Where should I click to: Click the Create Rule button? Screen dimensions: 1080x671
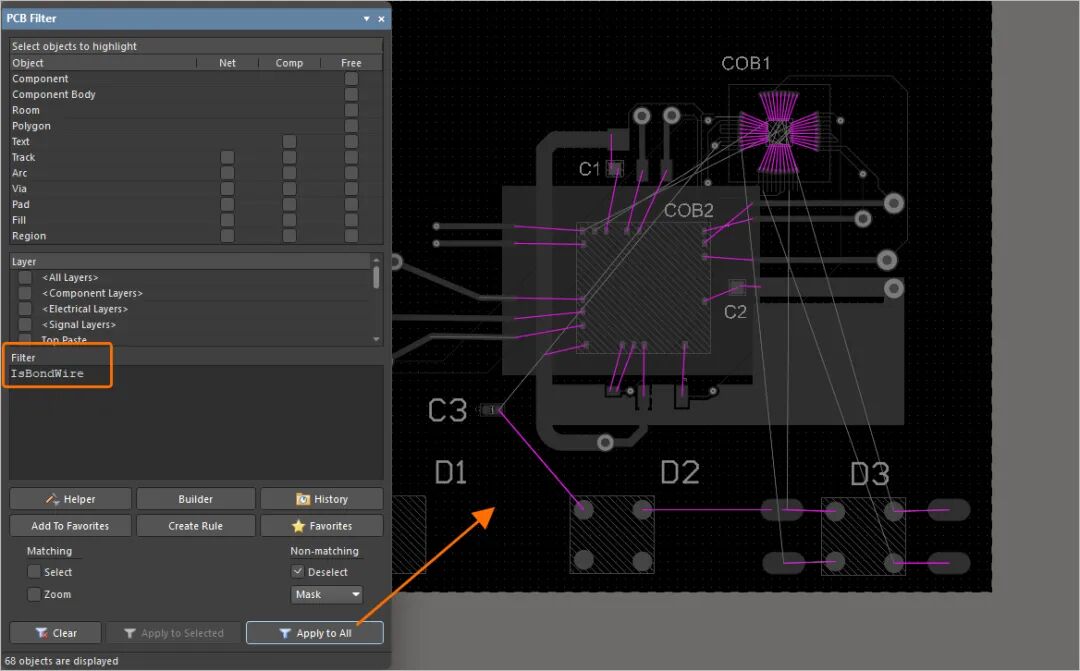click(196, 526)
